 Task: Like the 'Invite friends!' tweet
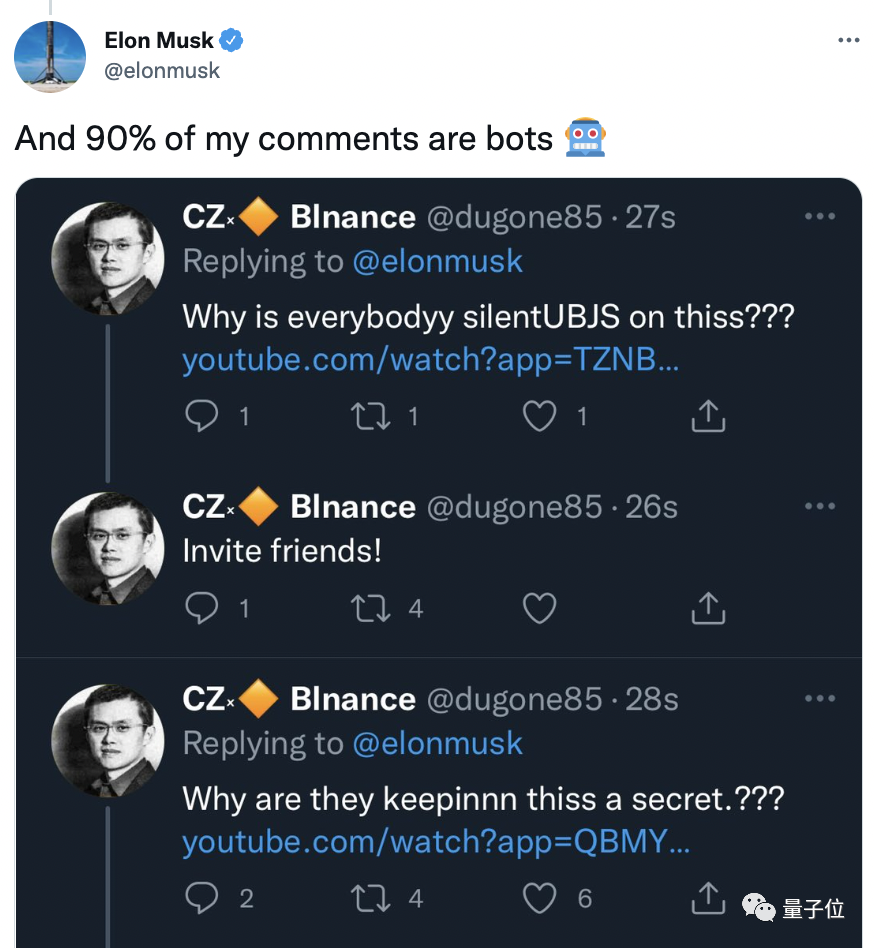click(x=540, y=607)
